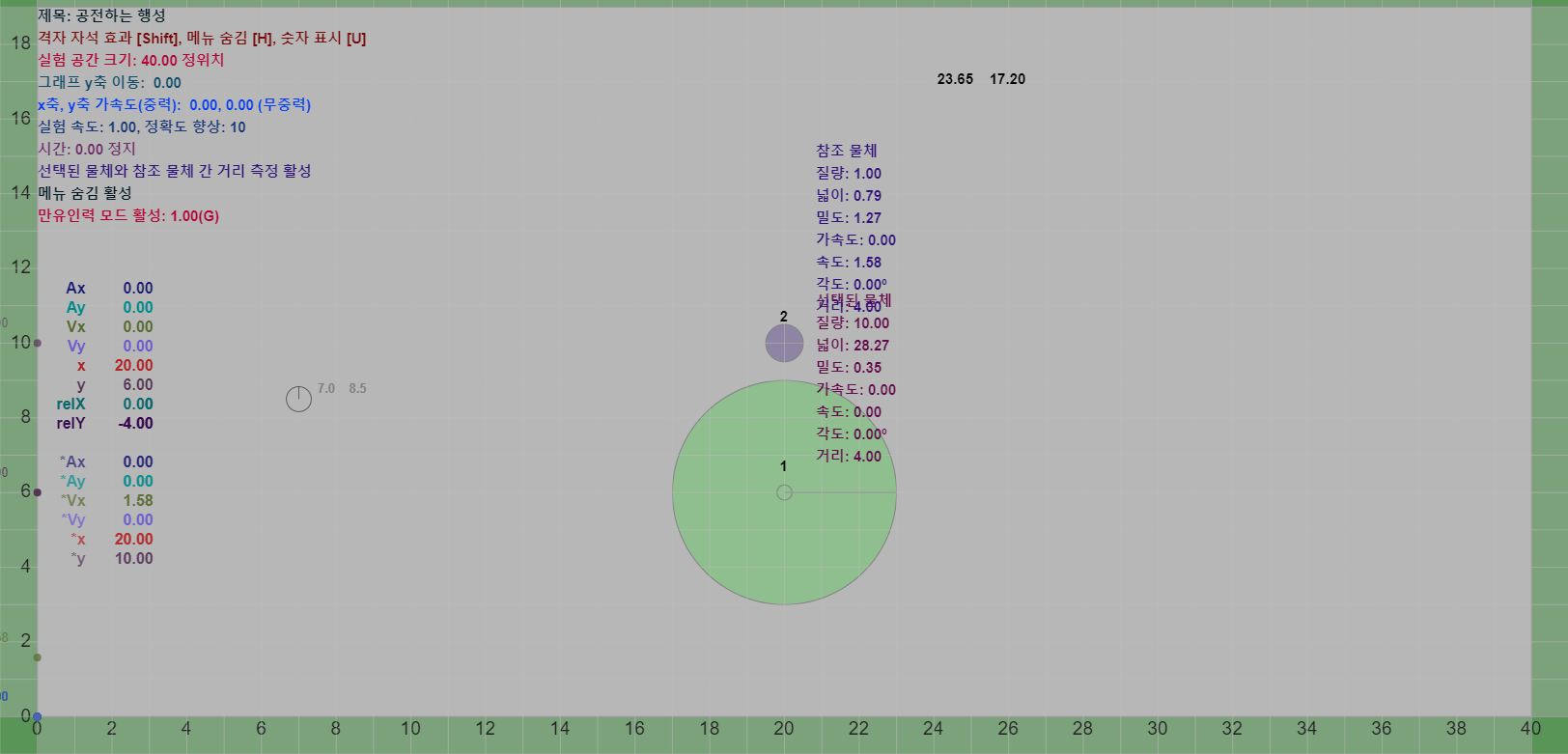Click the selected object's 속도: 0.00 value
Image resolution: width=1568 pixels, height=754 pixels.
(x=849, y=411)
